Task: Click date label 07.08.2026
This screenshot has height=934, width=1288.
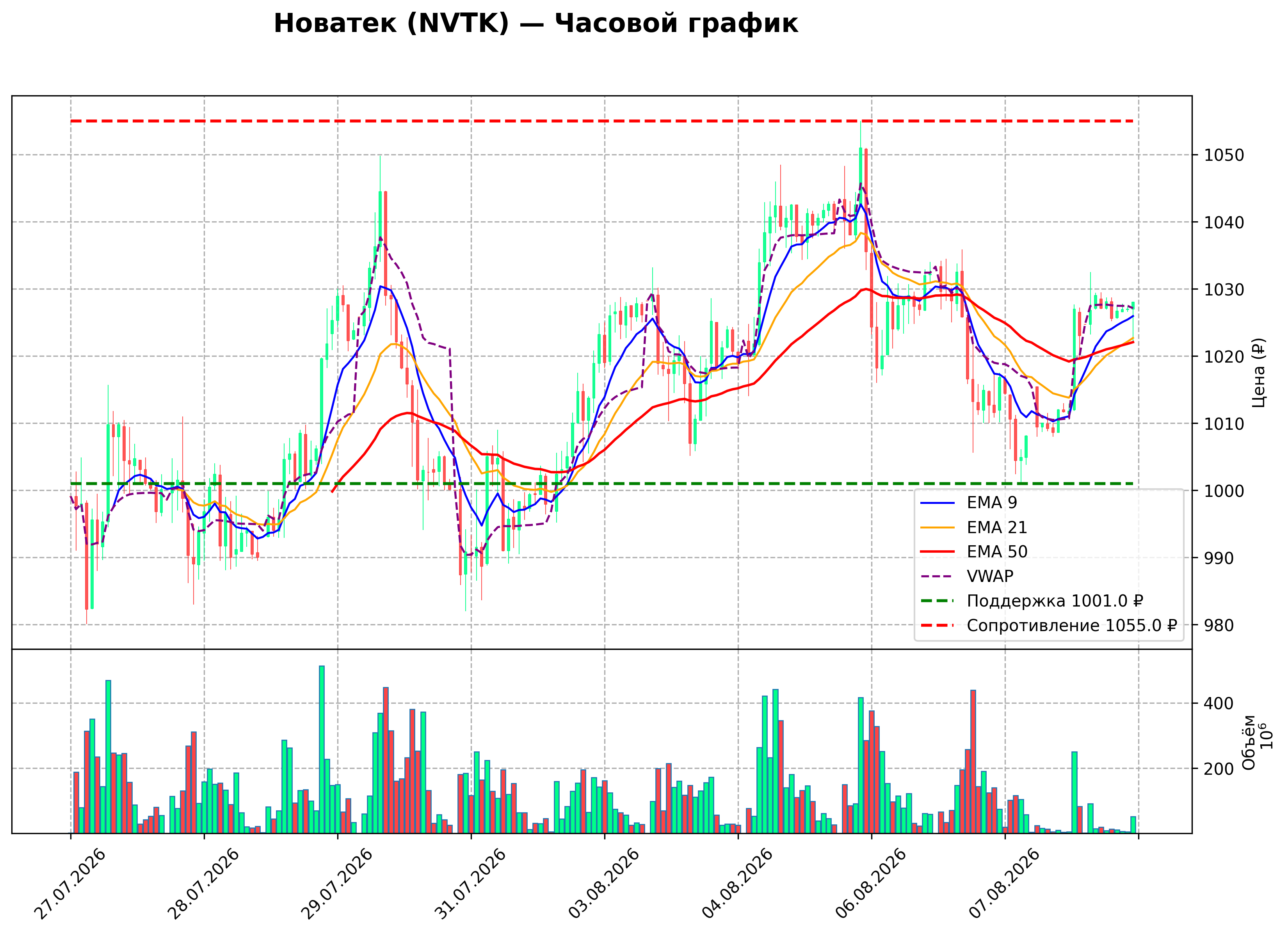Action: pyautogui.click(x=1003, y=884)
